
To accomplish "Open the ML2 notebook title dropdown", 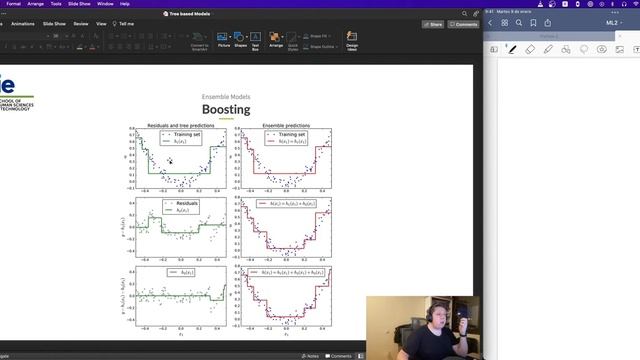I will [x=614, y=23].
